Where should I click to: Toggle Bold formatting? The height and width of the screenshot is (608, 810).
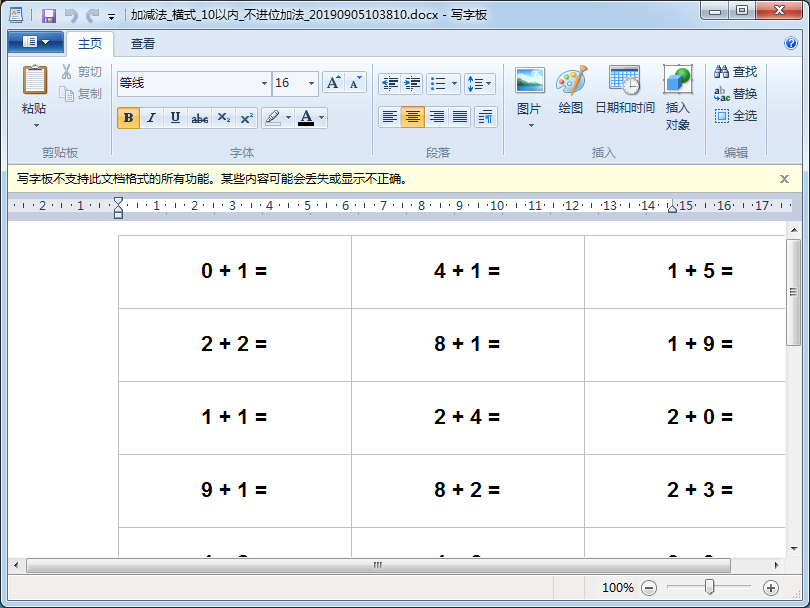click(128, 118)
